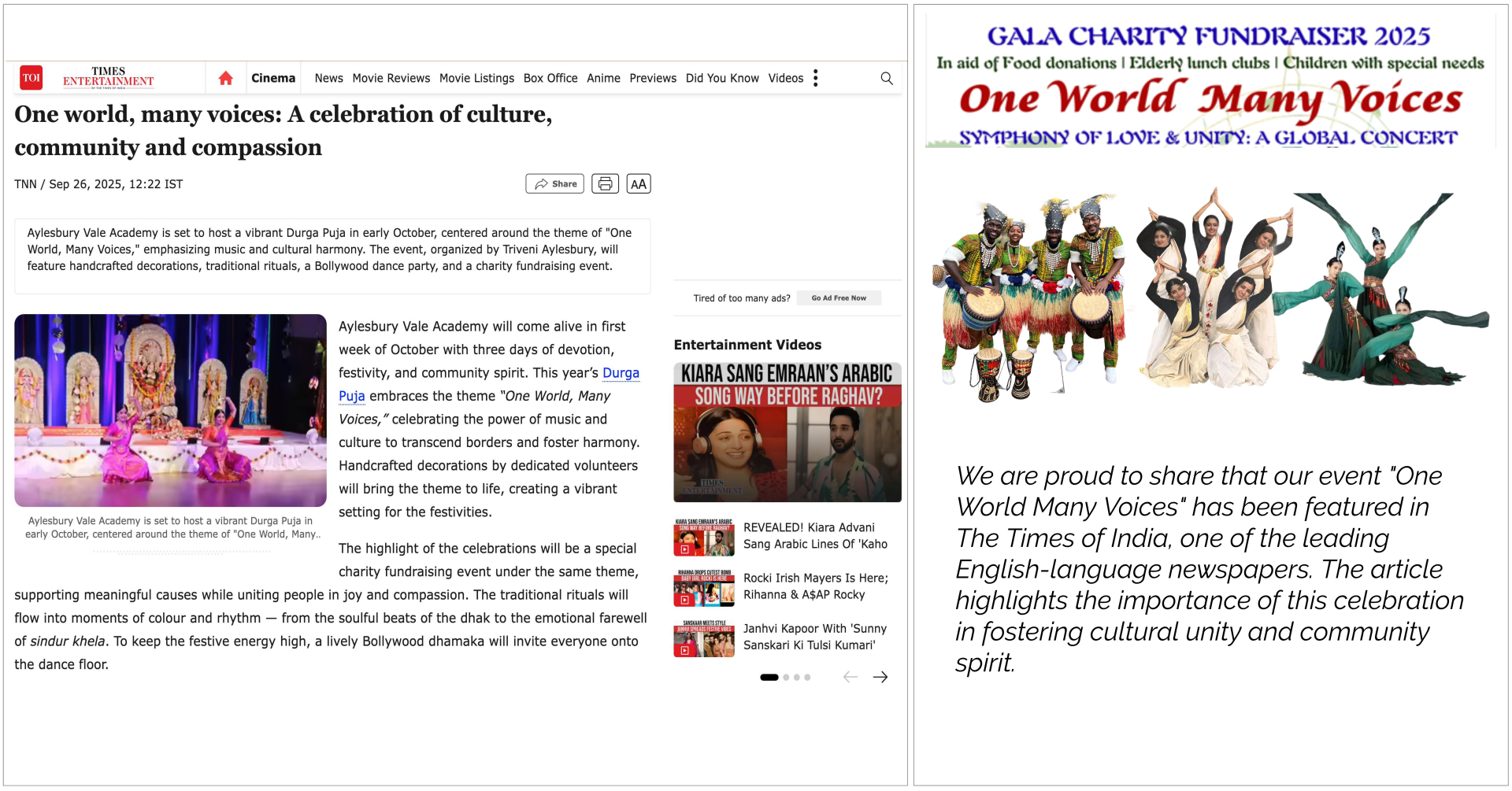Open the Anime menu item

tap(603, 78)
